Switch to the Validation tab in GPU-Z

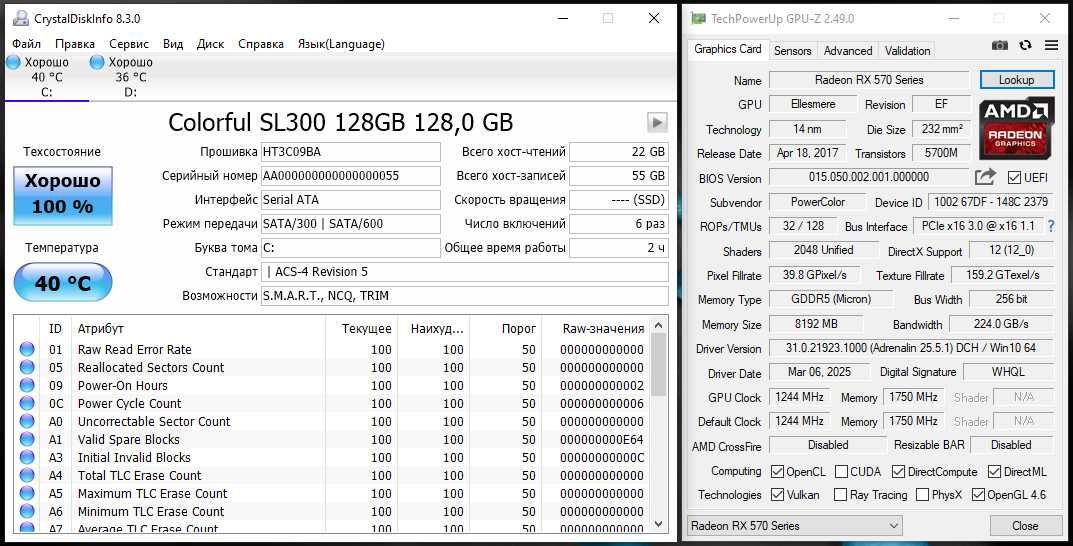907,51
